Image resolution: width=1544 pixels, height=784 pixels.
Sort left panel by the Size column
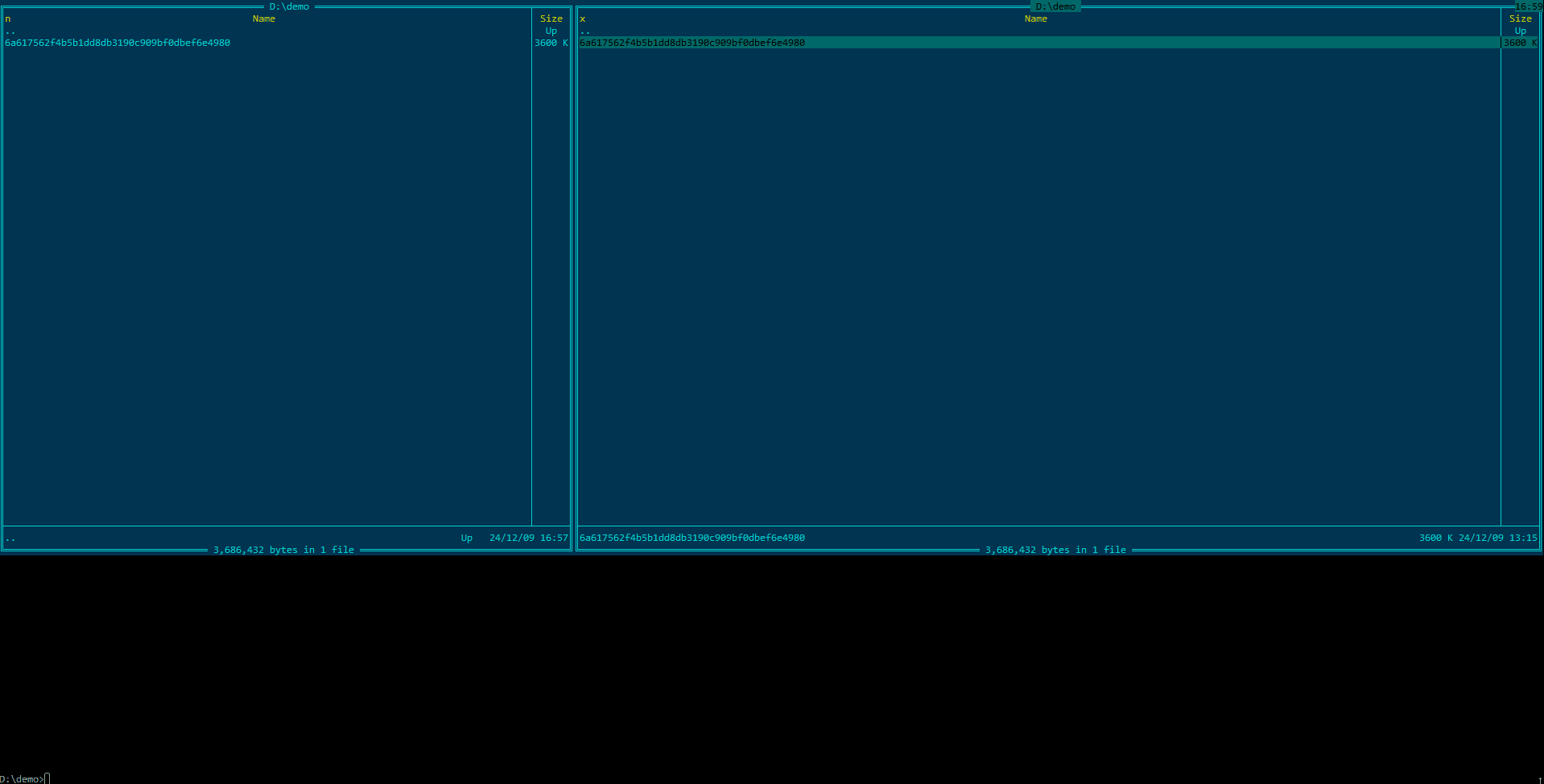pos(551,19)
